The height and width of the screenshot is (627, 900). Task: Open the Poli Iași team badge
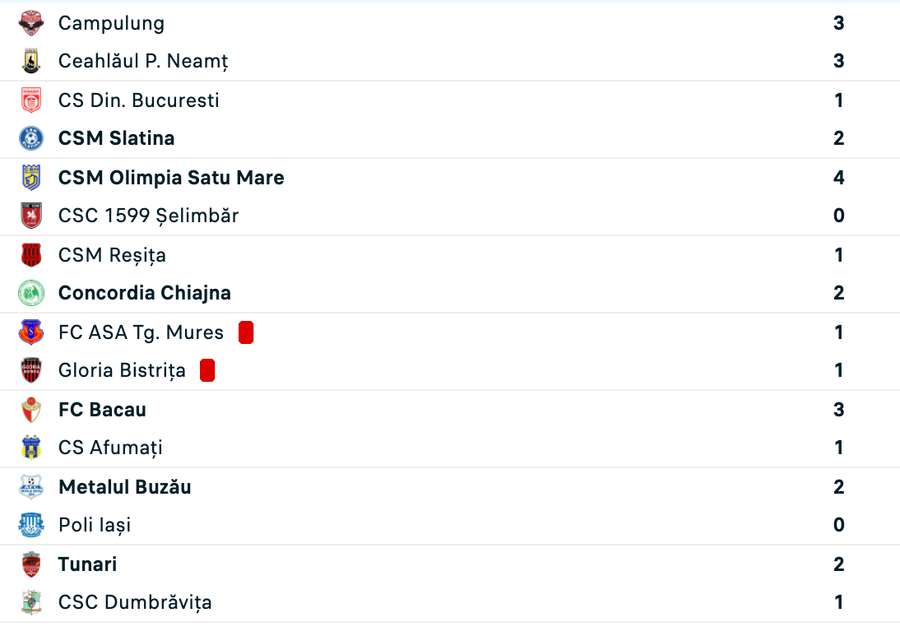point(30,525)
